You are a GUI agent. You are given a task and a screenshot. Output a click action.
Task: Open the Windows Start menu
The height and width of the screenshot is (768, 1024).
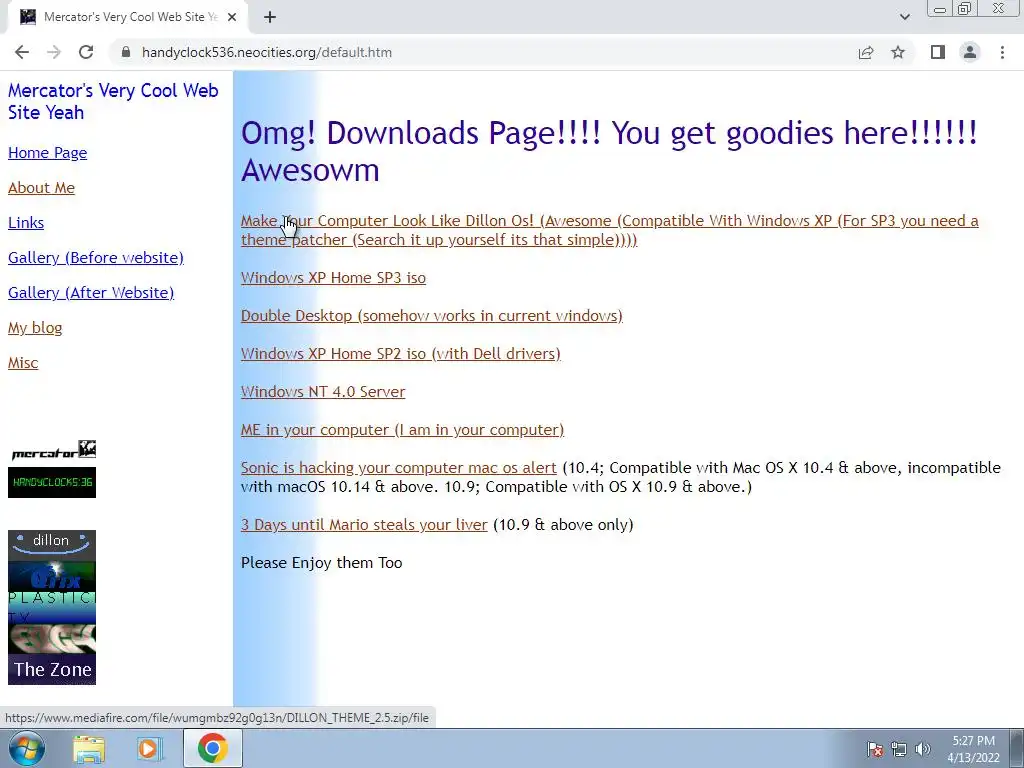tap(26, 748)
